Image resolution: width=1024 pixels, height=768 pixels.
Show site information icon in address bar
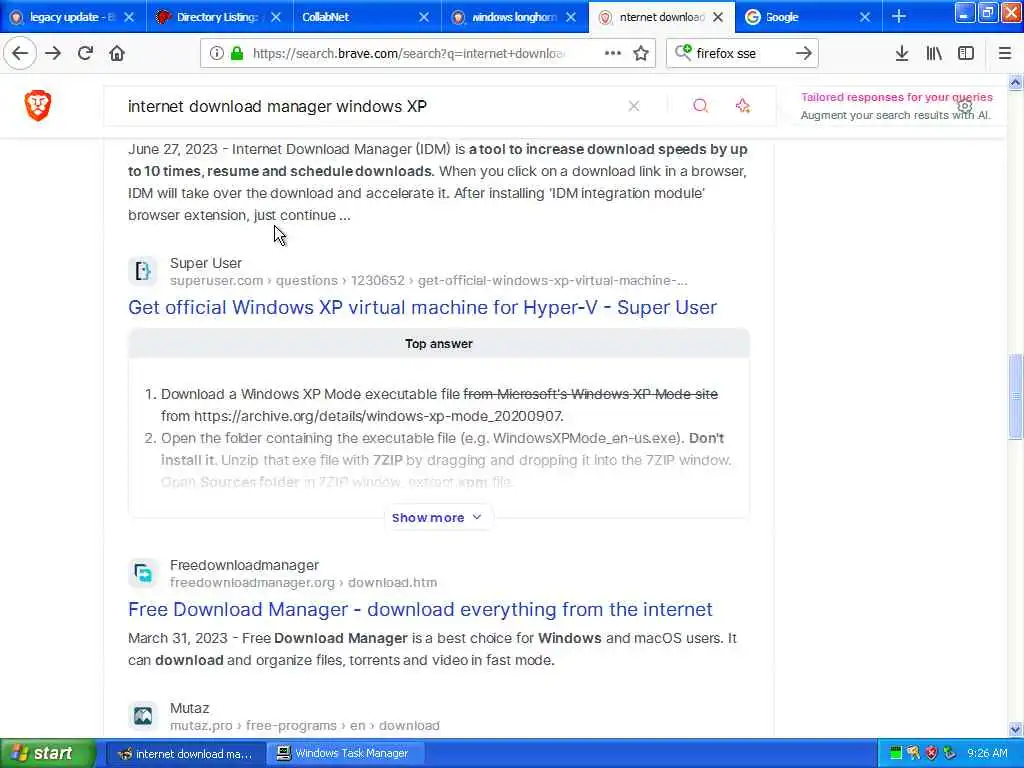click(216, 54)
